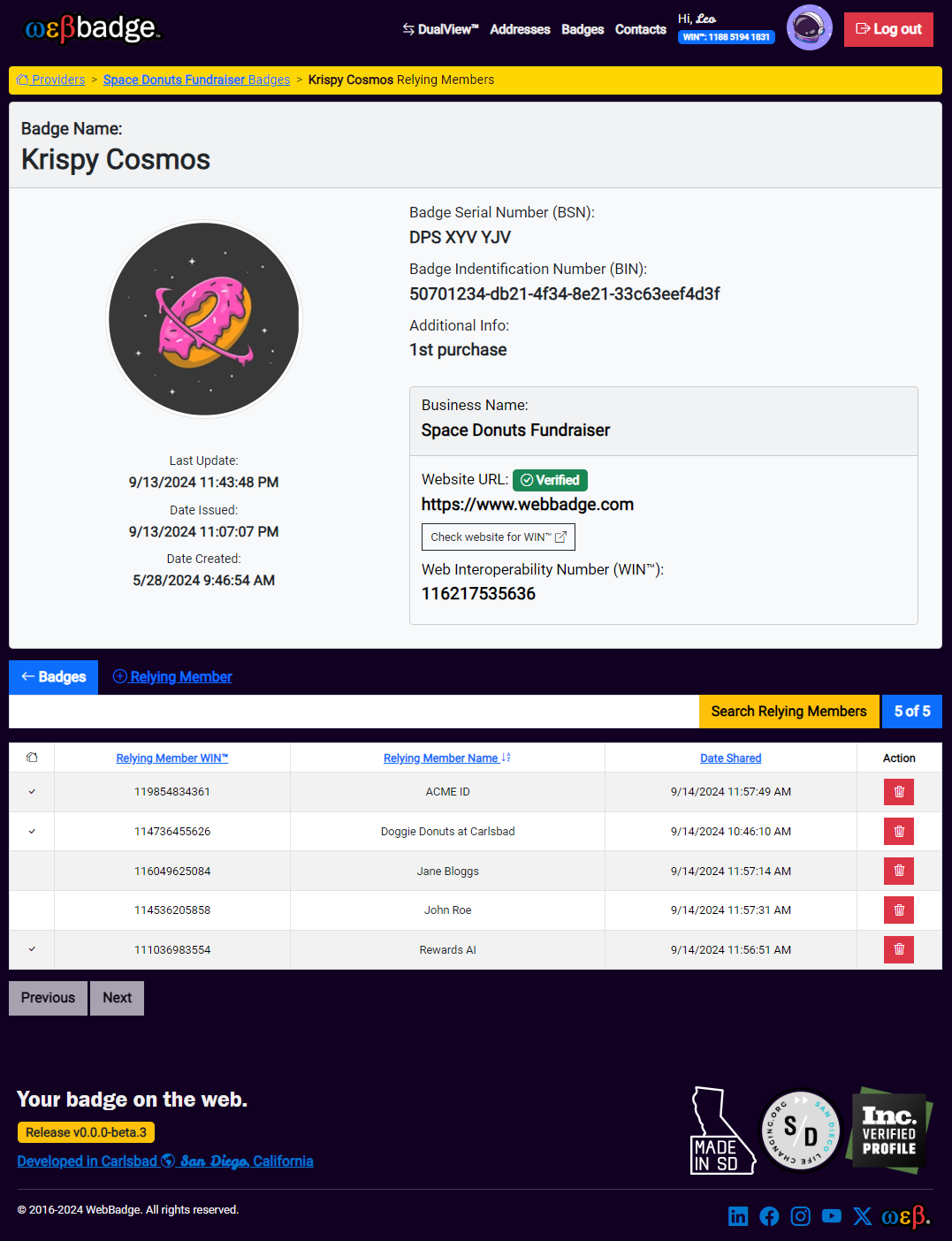
Task: Toggle checkmark on the ACME ID row
Action: (32, 792)
